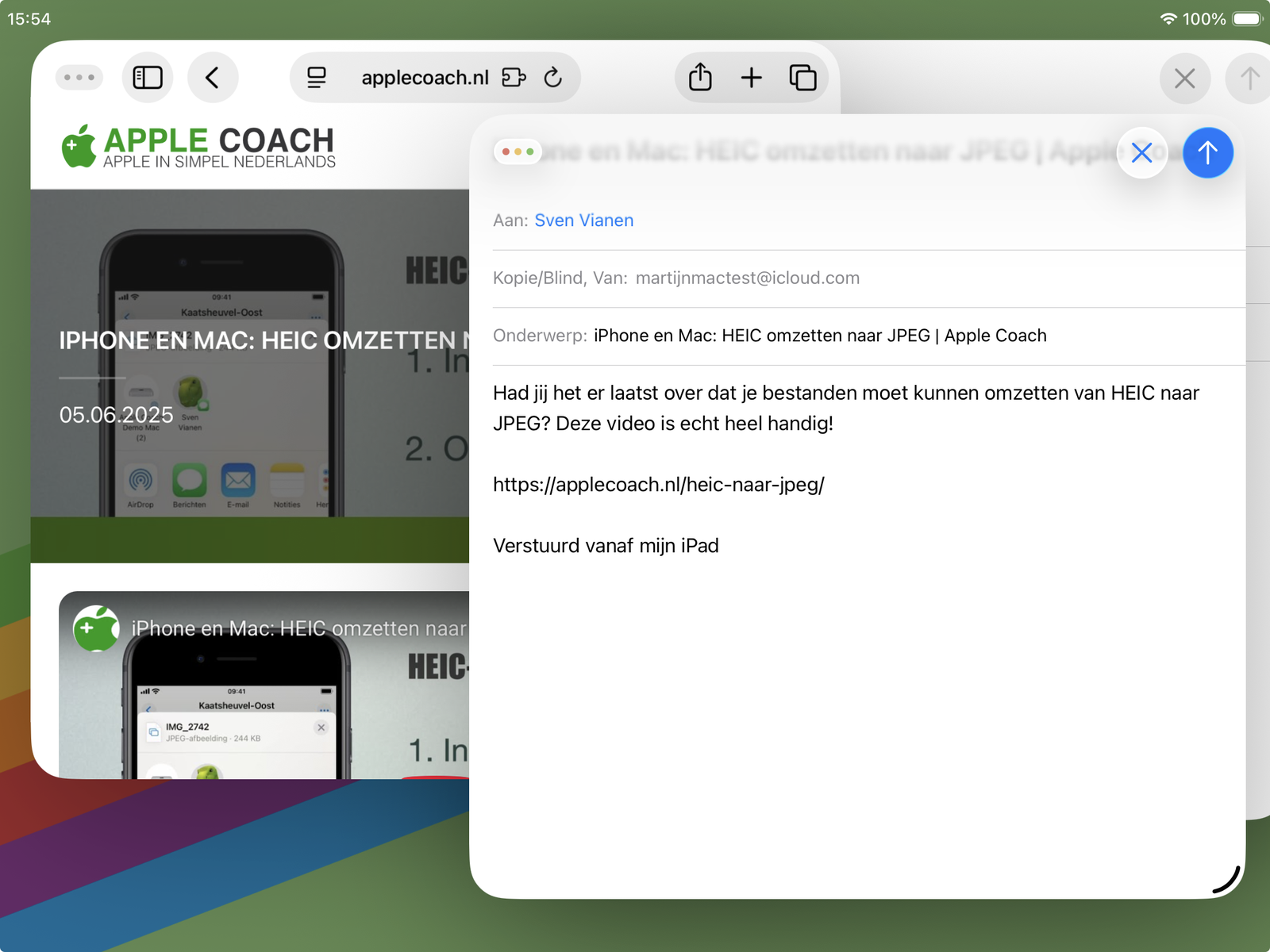The height and width of the screenshot is (952, 1270).
Task: Click the article heading 'IPHONE EN MAC: HEIC OMZETTEN'
Action: tap(264, 340)
